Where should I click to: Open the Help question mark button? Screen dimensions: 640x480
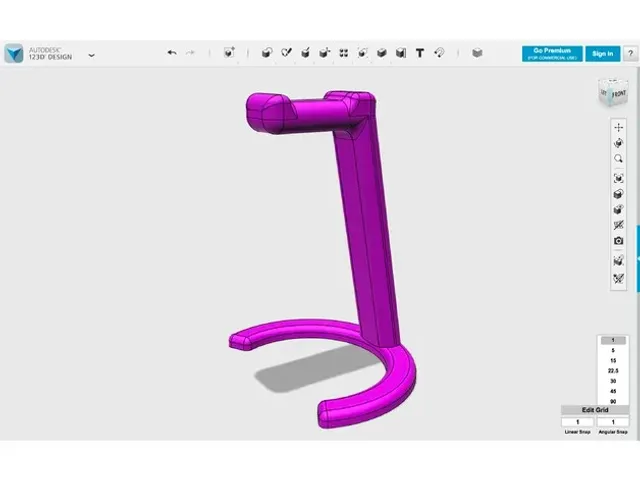coord(631,53)
